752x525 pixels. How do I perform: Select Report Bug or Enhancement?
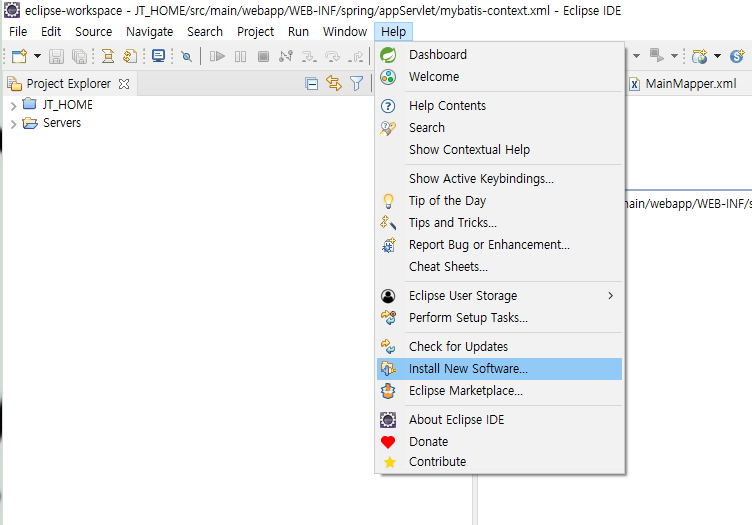click(499, 245)
